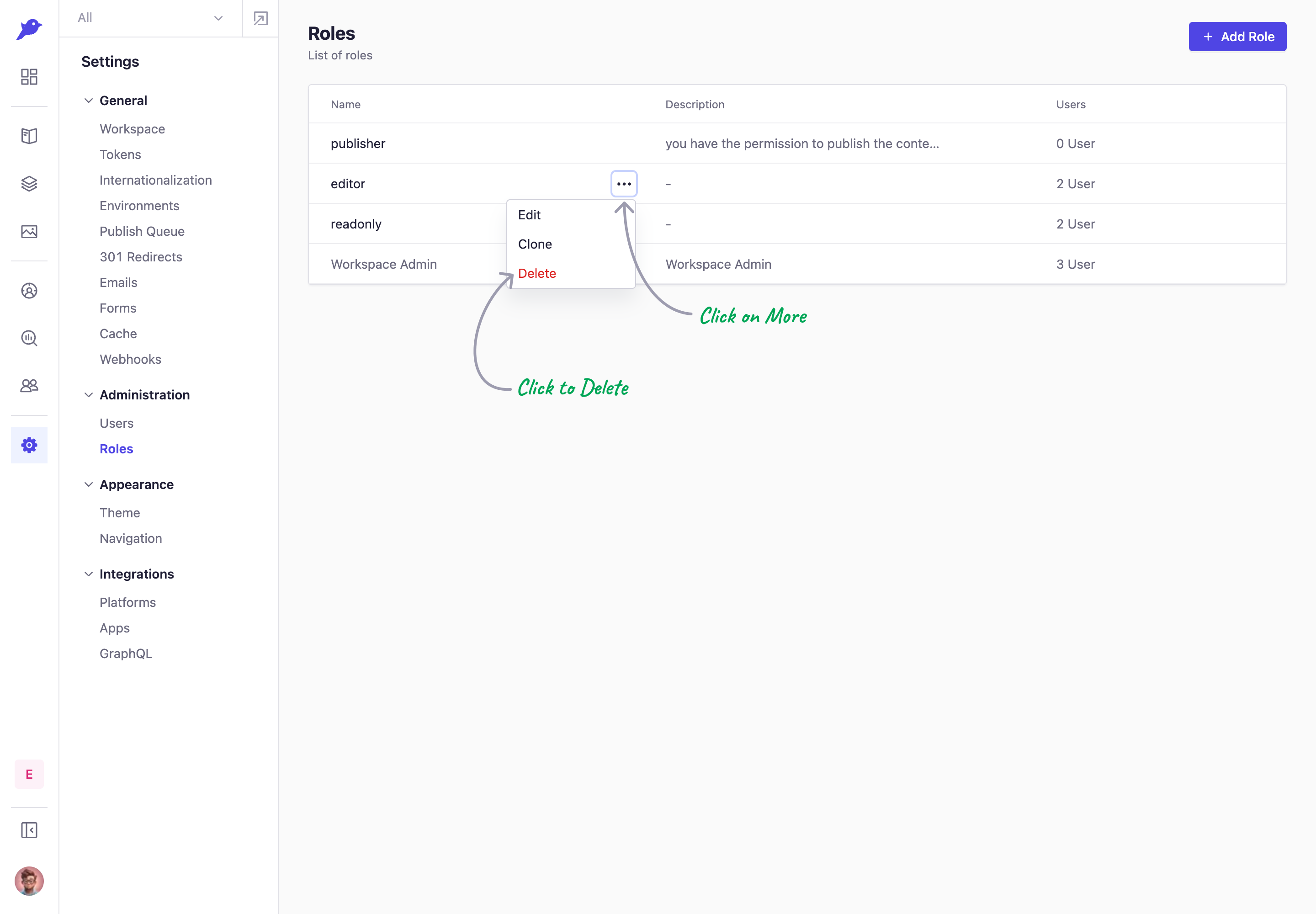Open Theme under Appearance
Viewport: 1316px width, 914px height.
[x=120, y=513]
